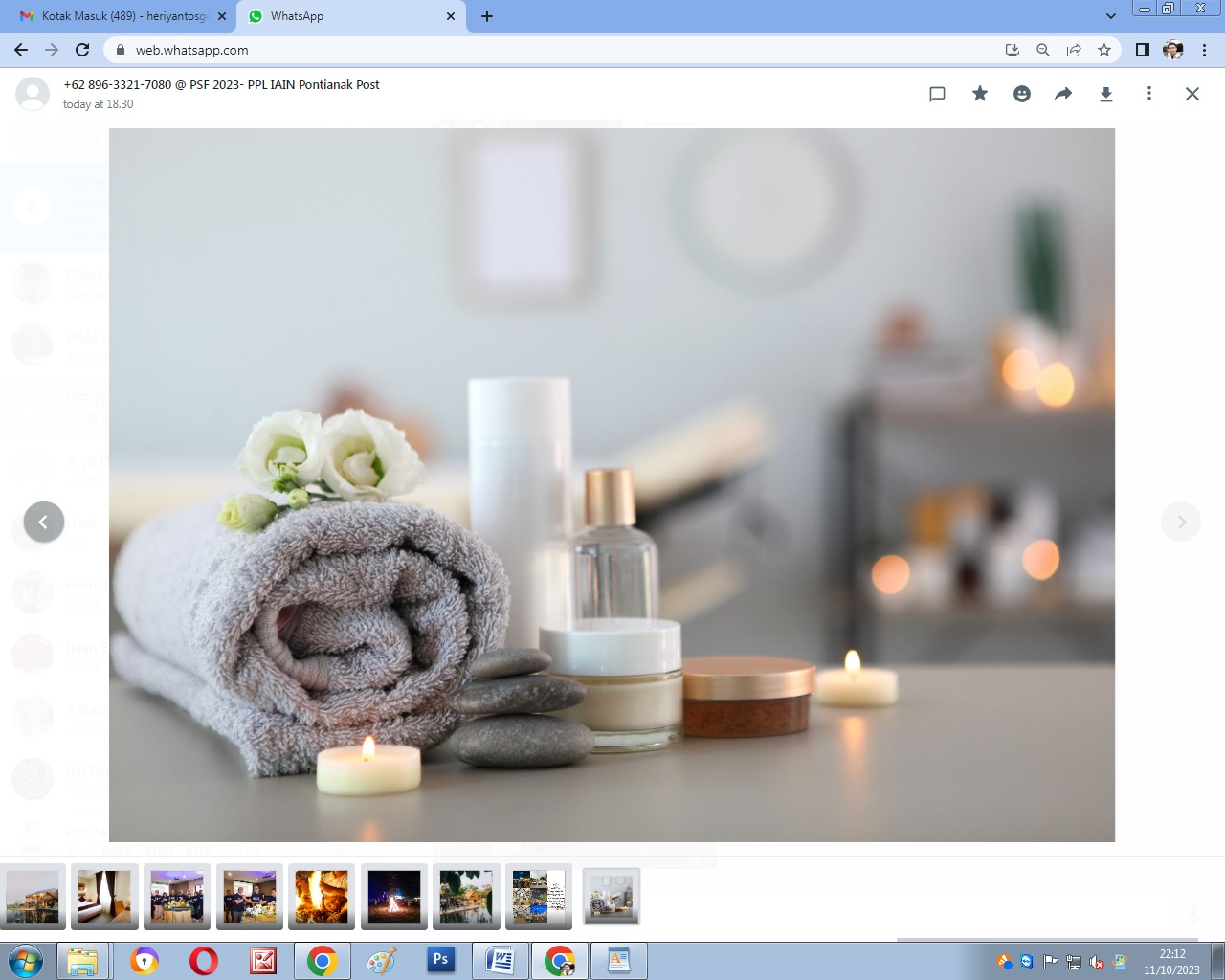This screenshot has width=1225, height=980.
Task: Click the 'today at 18.30' timestamp
Action: 99,104
